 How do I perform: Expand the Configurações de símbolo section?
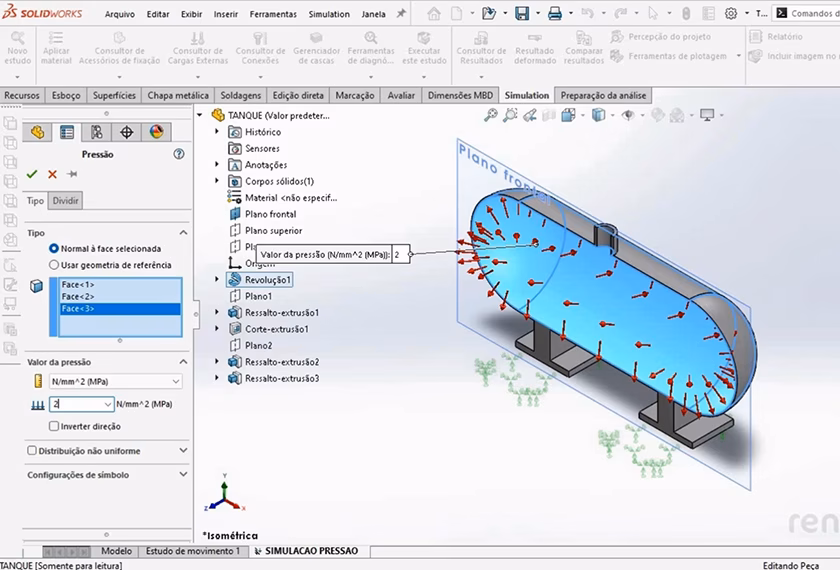tap(183, 475)
